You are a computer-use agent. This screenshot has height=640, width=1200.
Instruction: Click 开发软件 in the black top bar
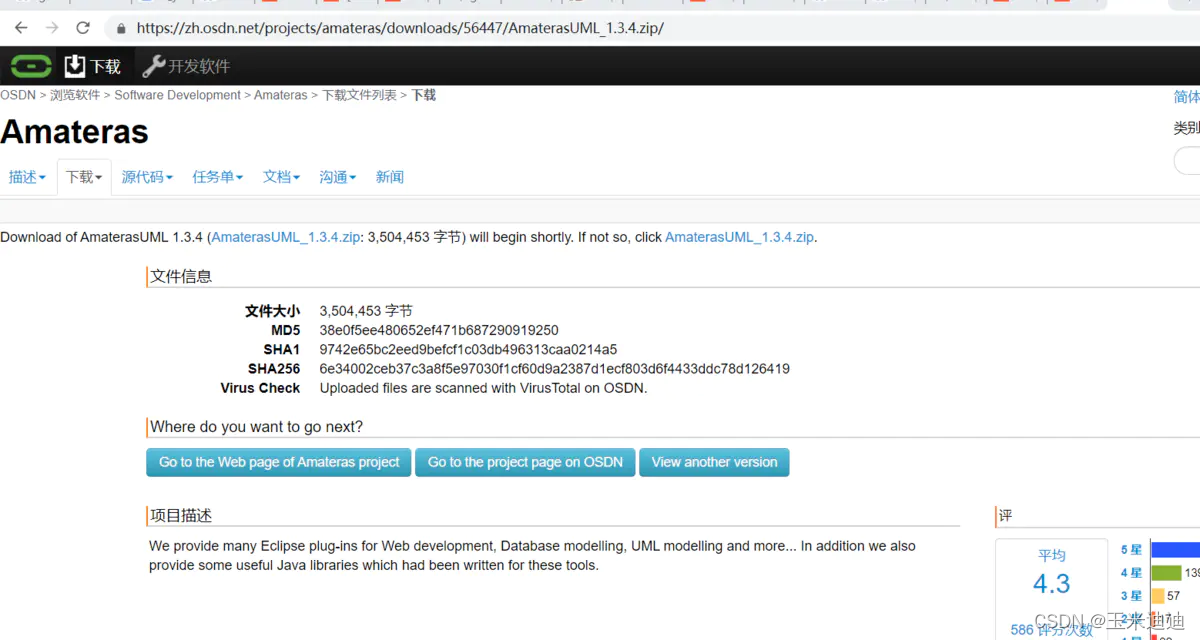coord(199,67)
